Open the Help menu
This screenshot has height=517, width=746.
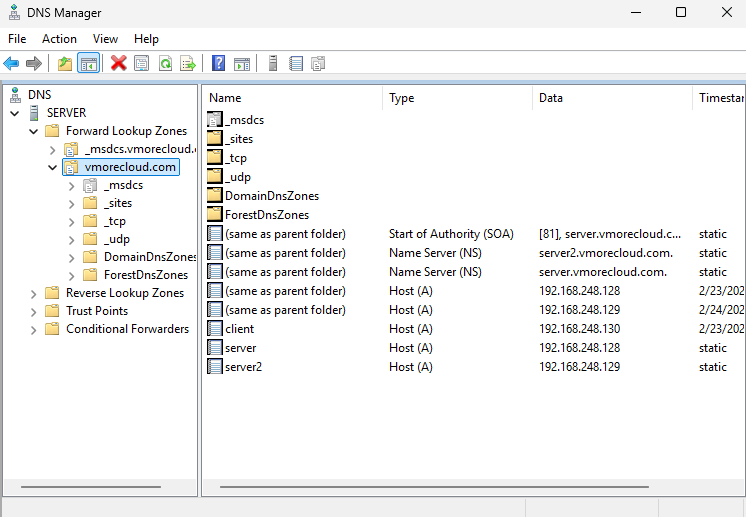146,39
